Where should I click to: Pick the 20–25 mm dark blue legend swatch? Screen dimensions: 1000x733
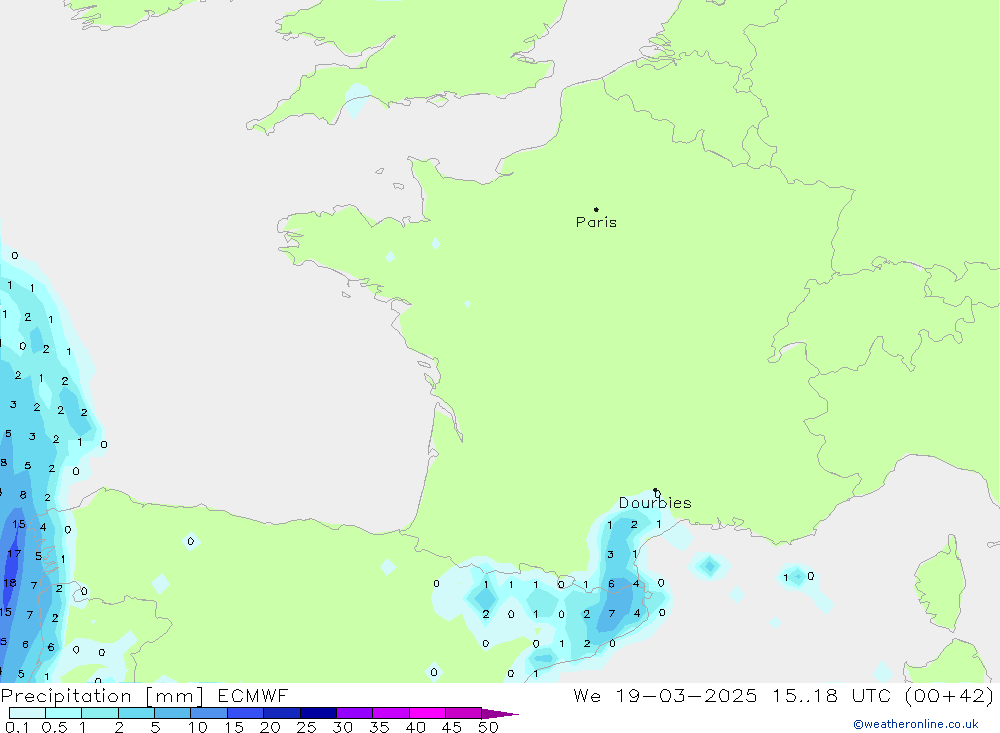pyautogui.click(x=282, y=713)
